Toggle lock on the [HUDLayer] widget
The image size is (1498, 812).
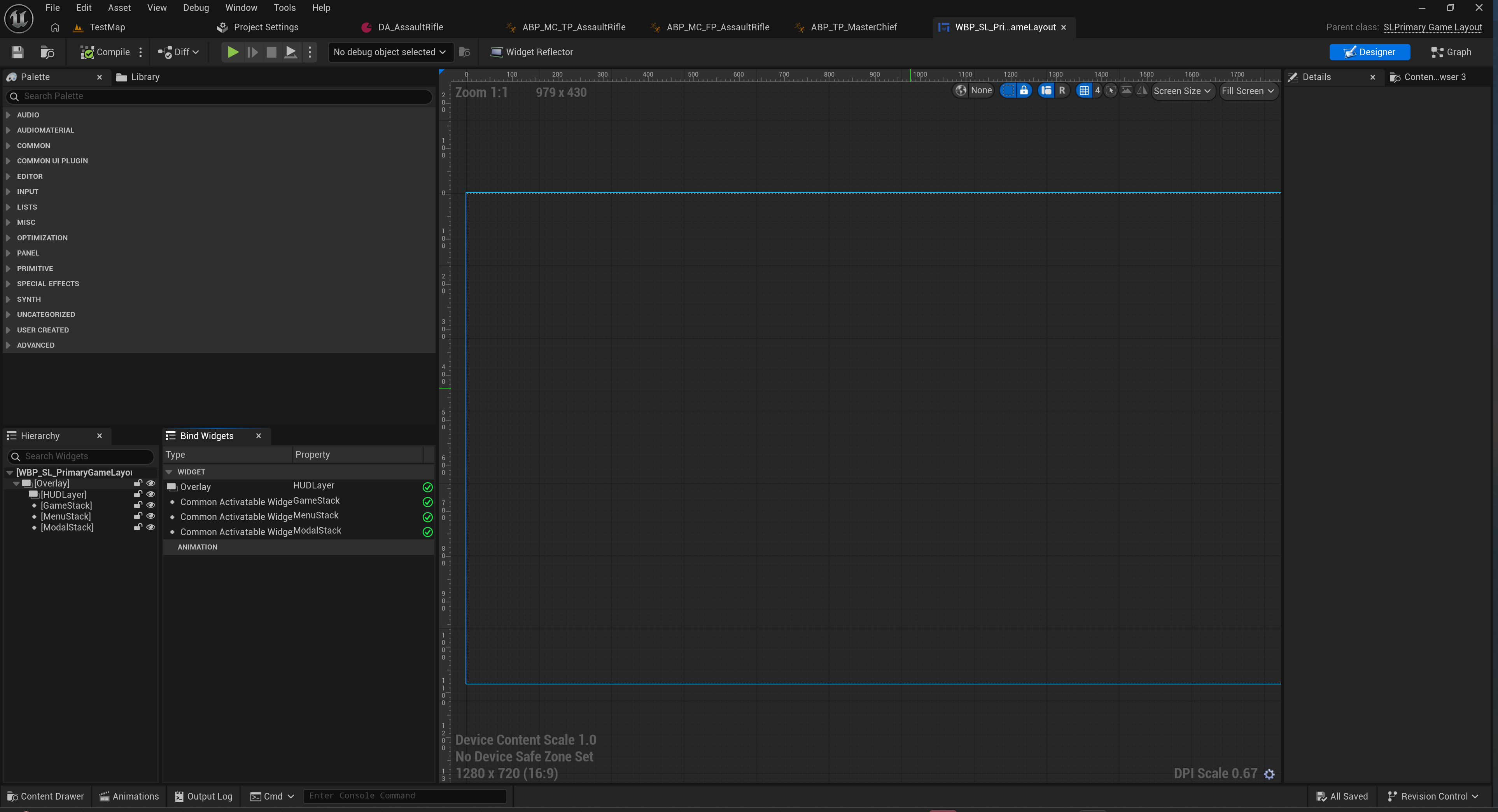[138, 494]
